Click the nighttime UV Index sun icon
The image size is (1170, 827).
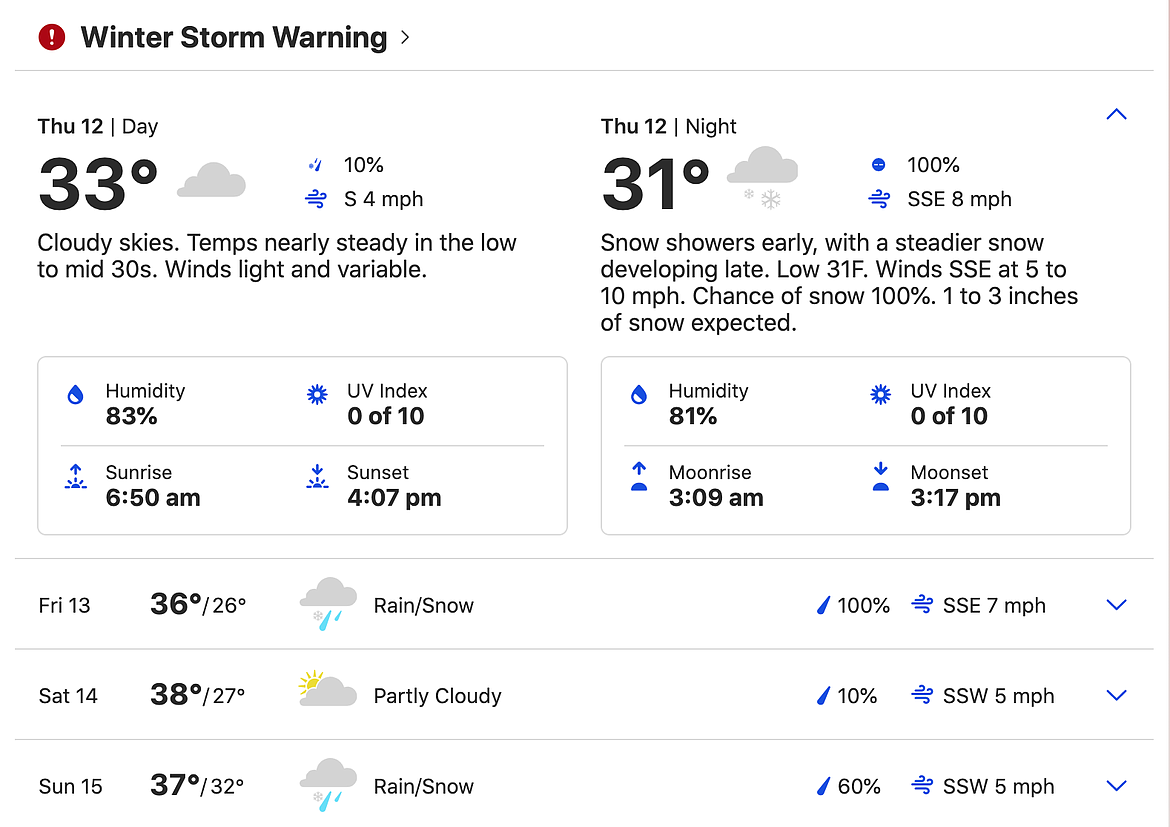pos(881,396)
